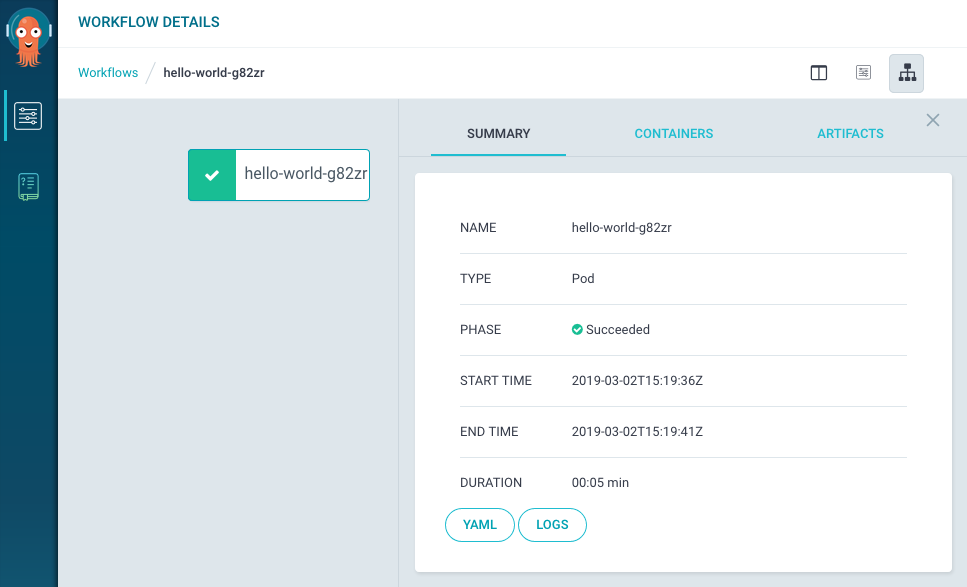Open the Artifacts tab
967x587 pixels.
tap(850, 134)
